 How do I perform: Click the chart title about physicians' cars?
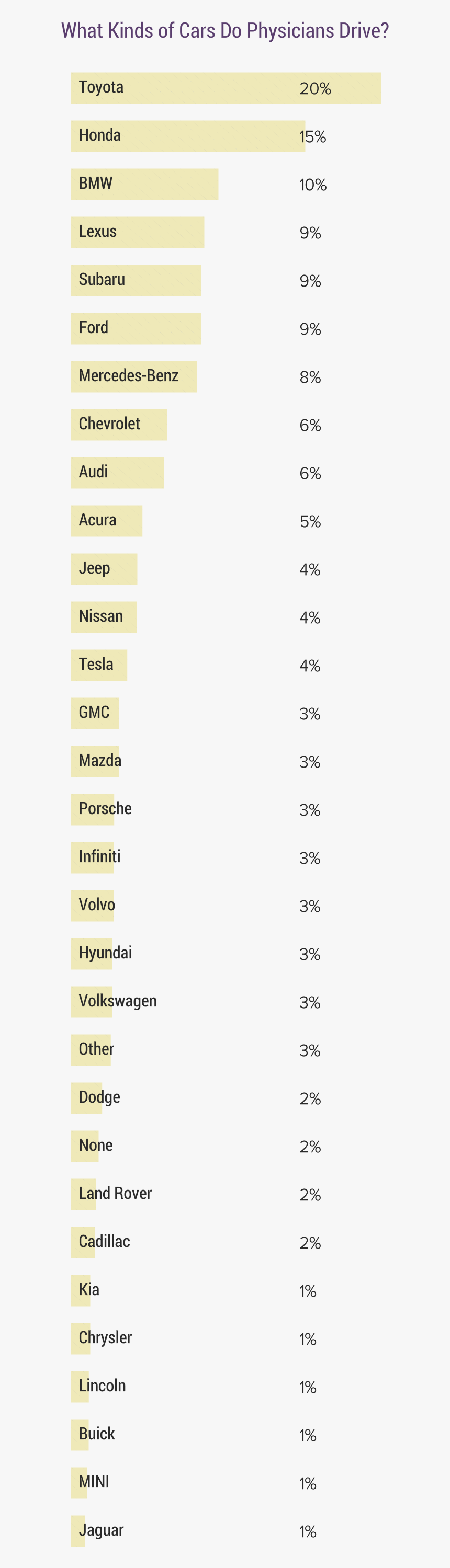coord(224,30)
